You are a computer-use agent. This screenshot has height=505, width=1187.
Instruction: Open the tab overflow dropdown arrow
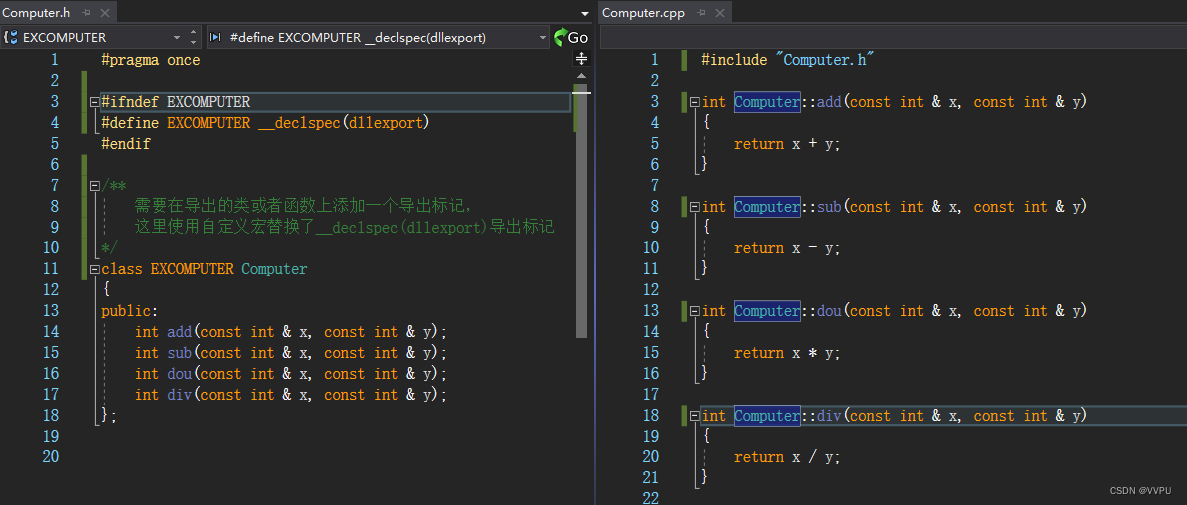584,14
